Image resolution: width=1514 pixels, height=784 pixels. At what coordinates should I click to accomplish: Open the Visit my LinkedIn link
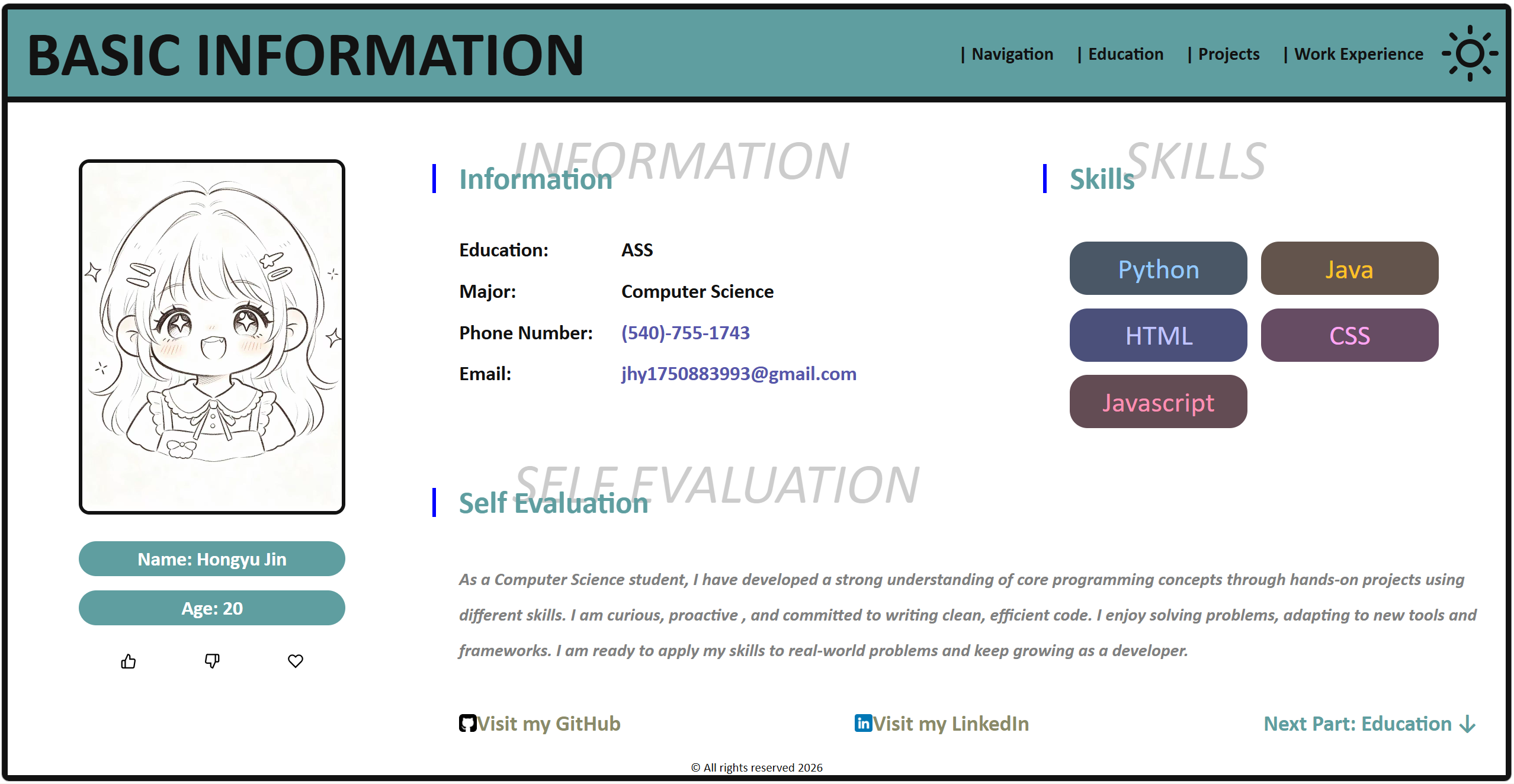coord(951,724)
